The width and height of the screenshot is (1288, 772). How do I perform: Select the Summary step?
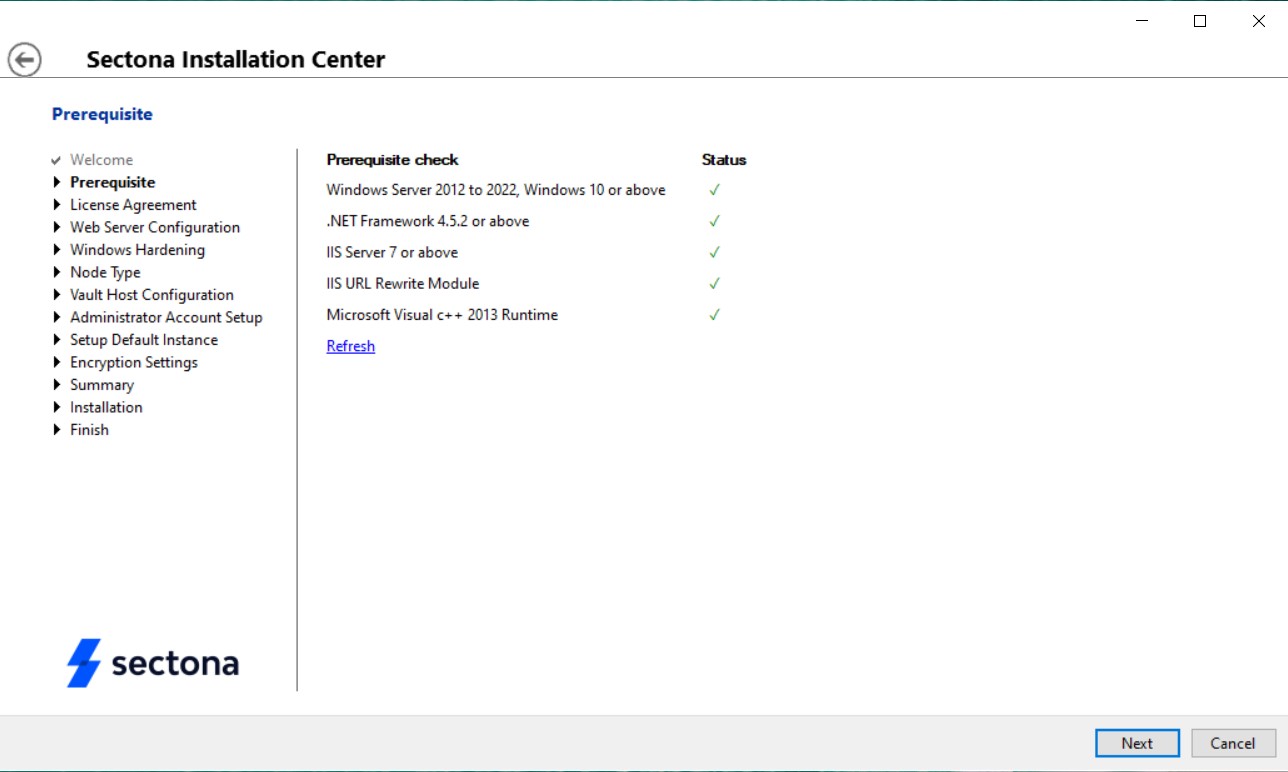(x=101, y=384)
